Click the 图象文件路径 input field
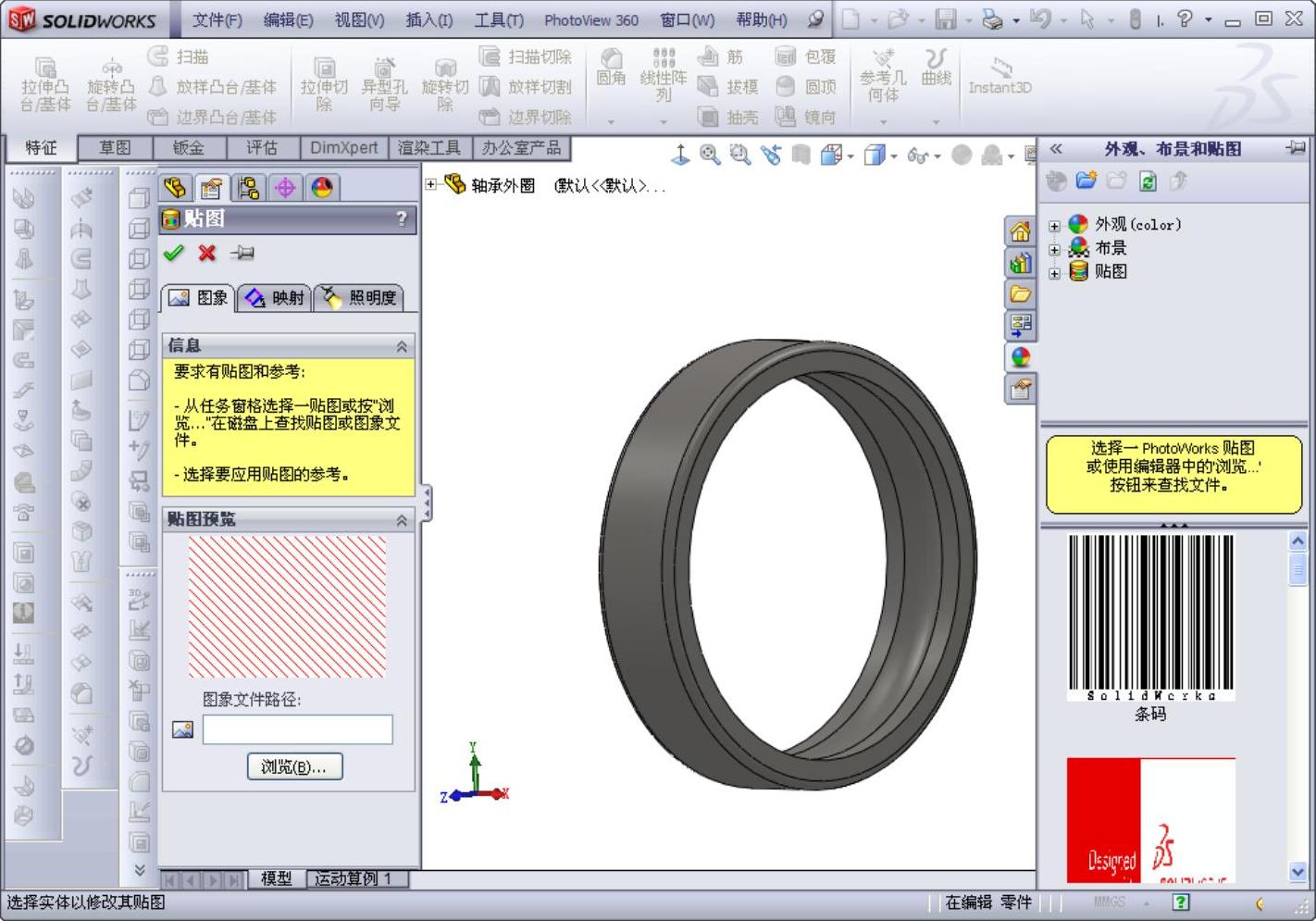Screen dimensions: 1316x921 298,729
